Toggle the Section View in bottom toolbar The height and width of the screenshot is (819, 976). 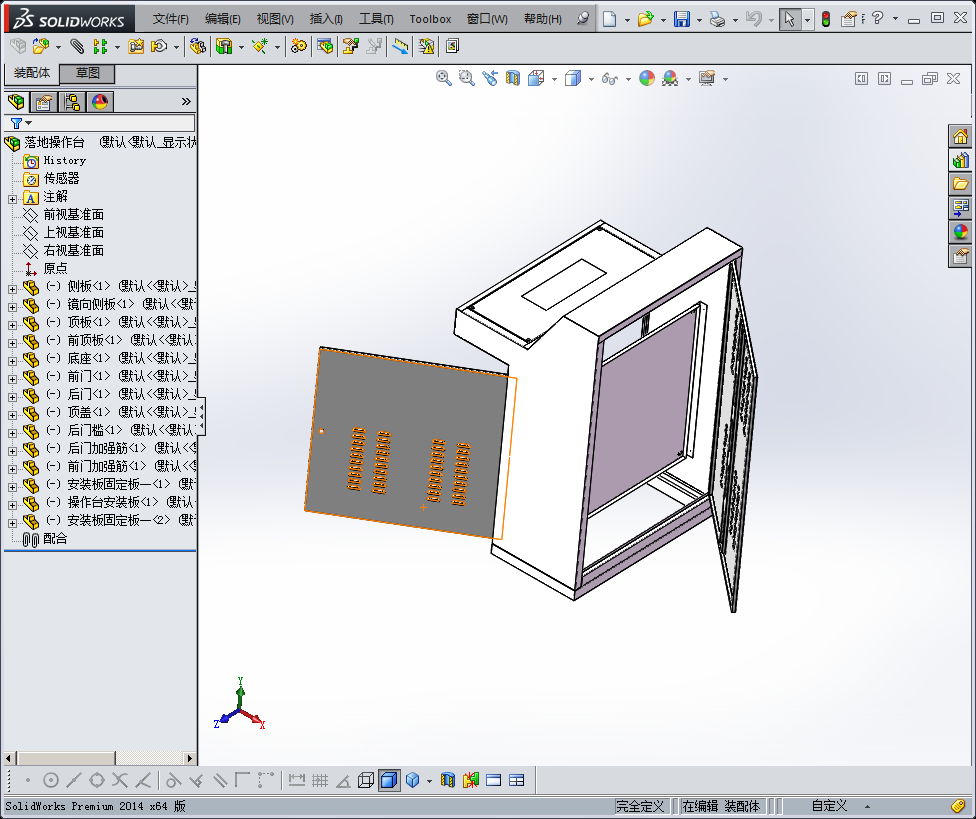448,780
